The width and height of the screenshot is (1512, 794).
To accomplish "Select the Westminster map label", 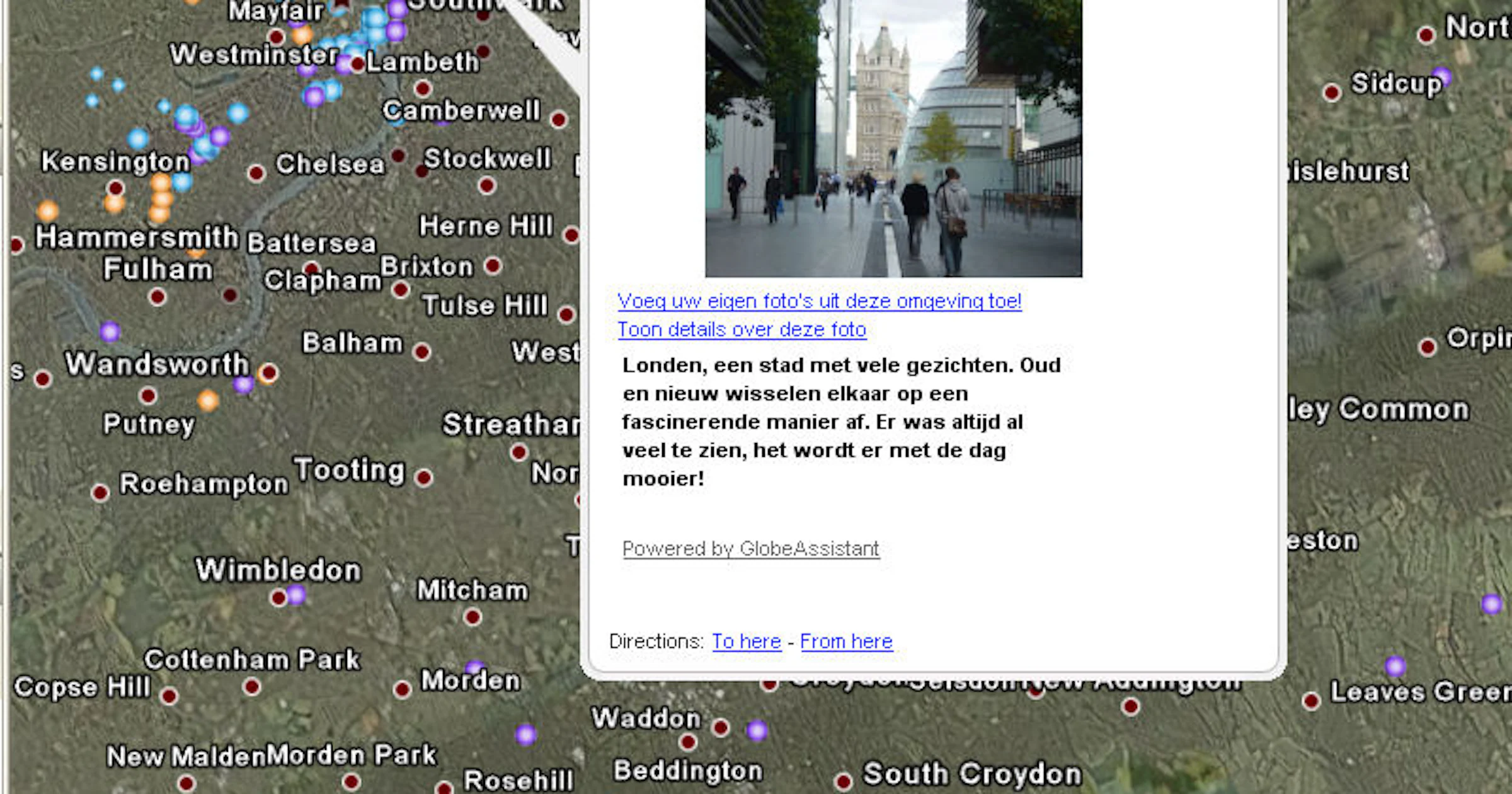I will [x=255, y=55].
